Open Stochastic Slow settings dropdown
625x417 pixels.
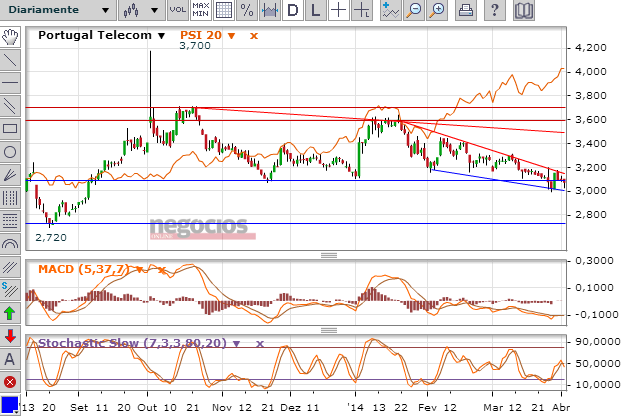coord(236,344)
